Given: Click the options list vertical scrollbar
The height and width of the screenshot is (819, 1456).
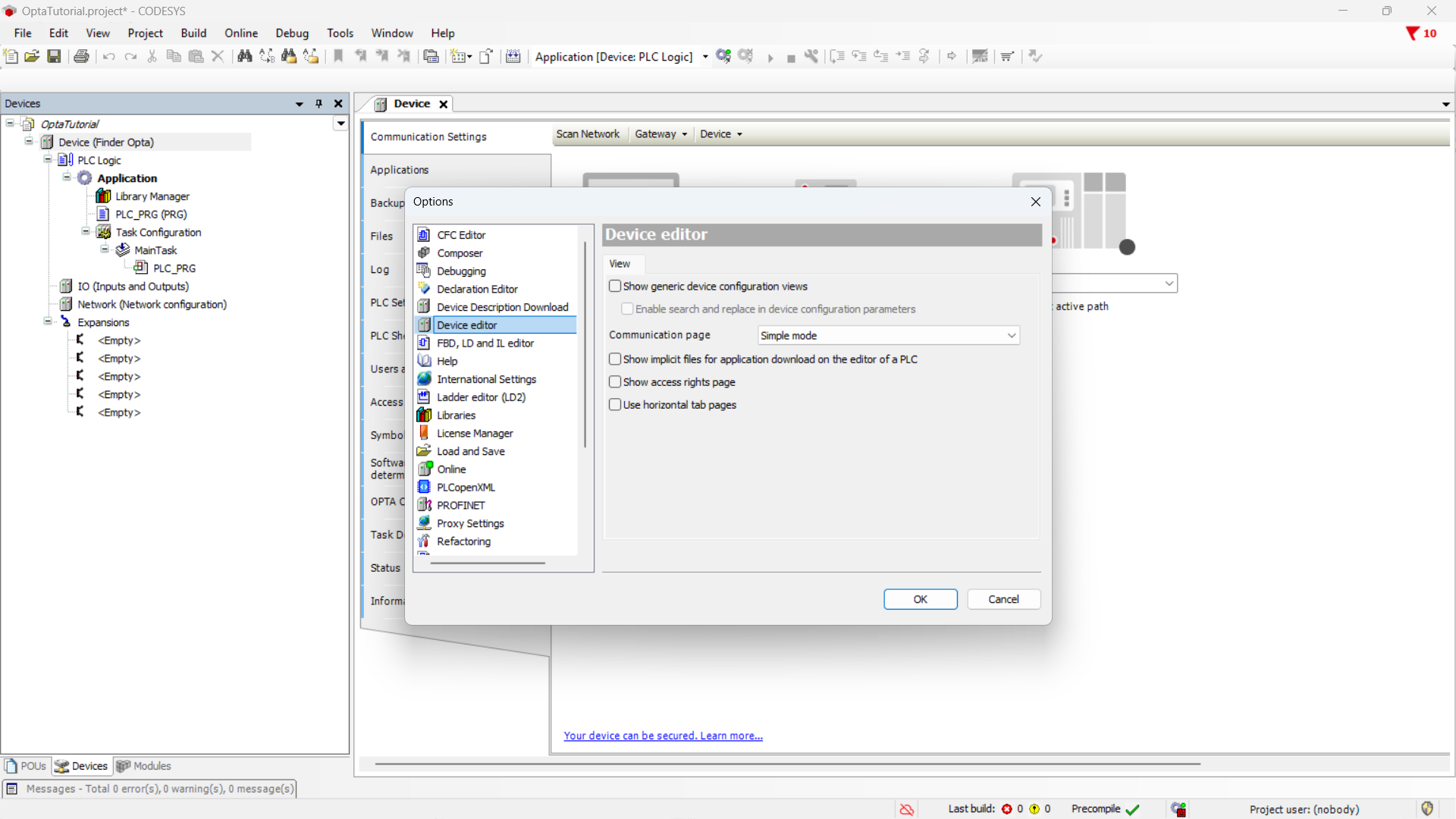Looking at the screenshot, I should [x=585, y=345].
